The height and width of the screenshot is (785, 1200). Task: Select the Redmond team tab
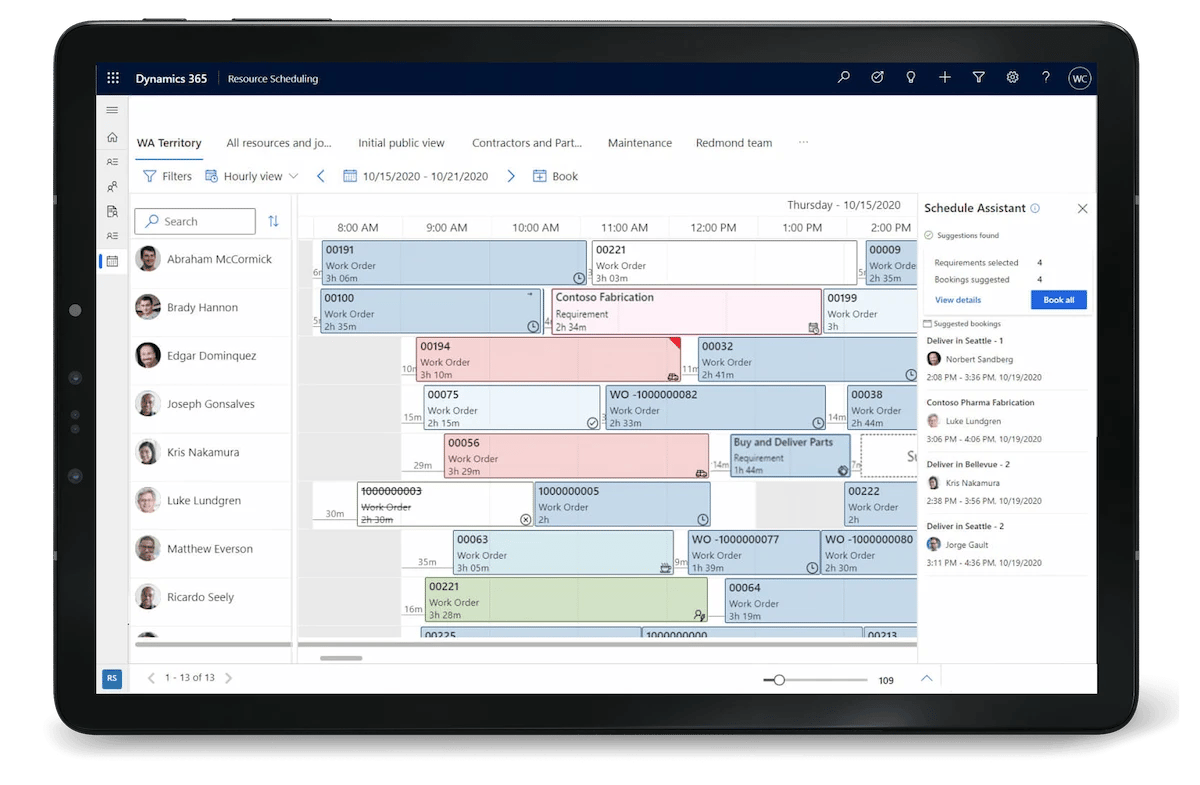(x=734, y=143)
